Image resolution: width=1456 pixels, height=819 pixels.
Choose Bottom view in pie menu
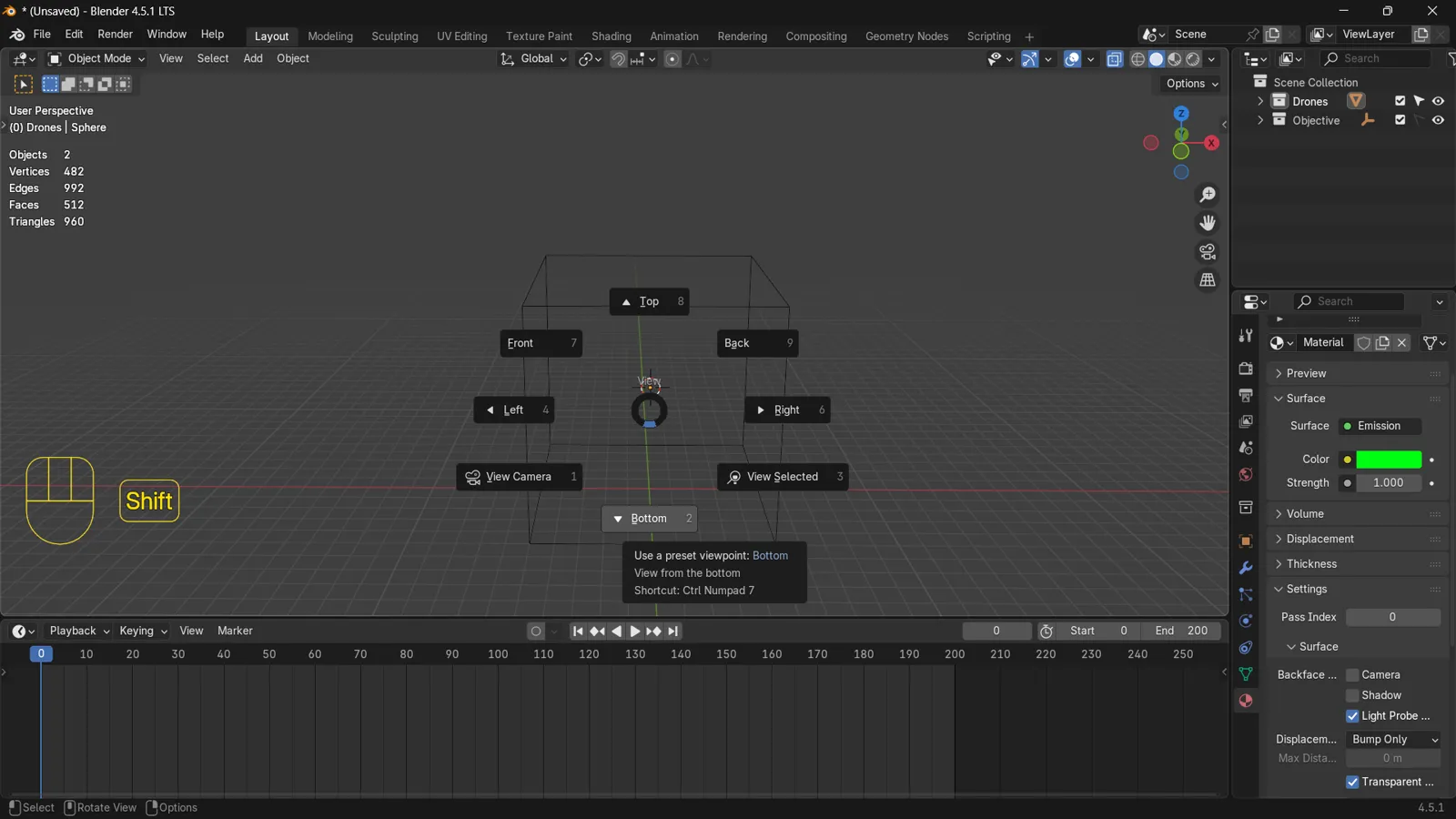[x=649, y=519]
